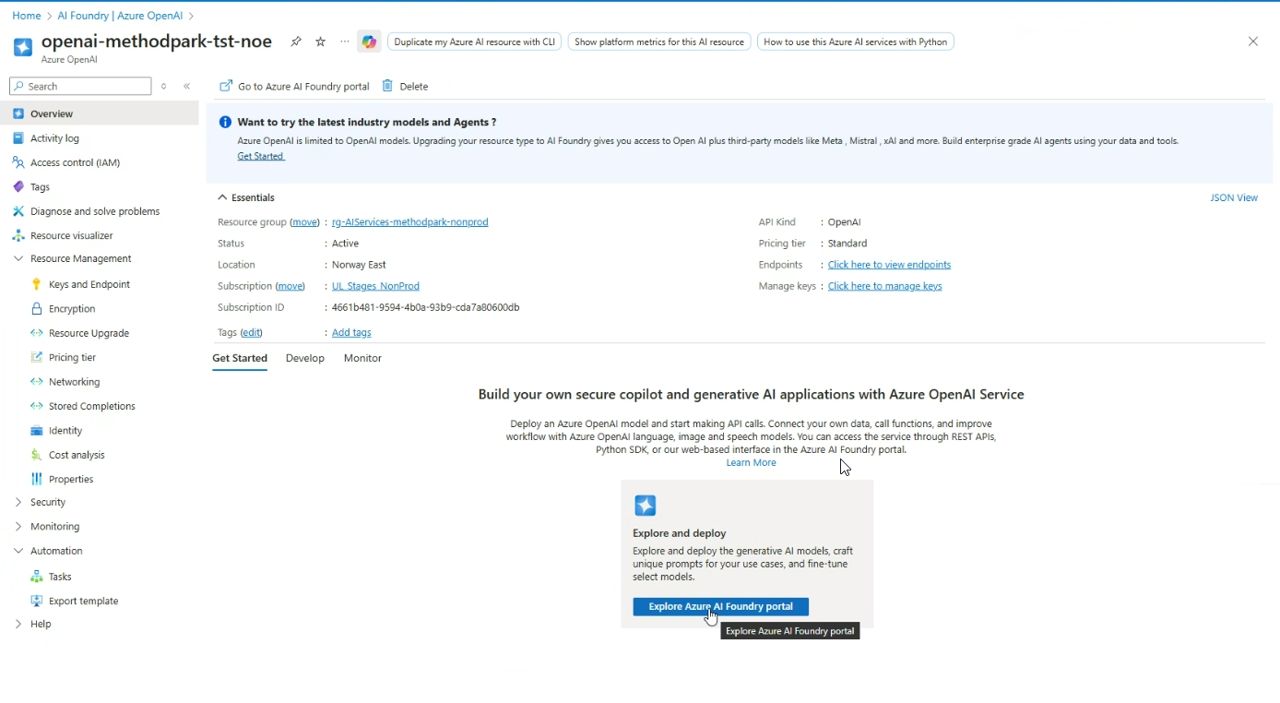The image size is (1280, 703).
Task: Mark resource as favorite with star icon
Action: pyautogui.click(x=320, y=42)
